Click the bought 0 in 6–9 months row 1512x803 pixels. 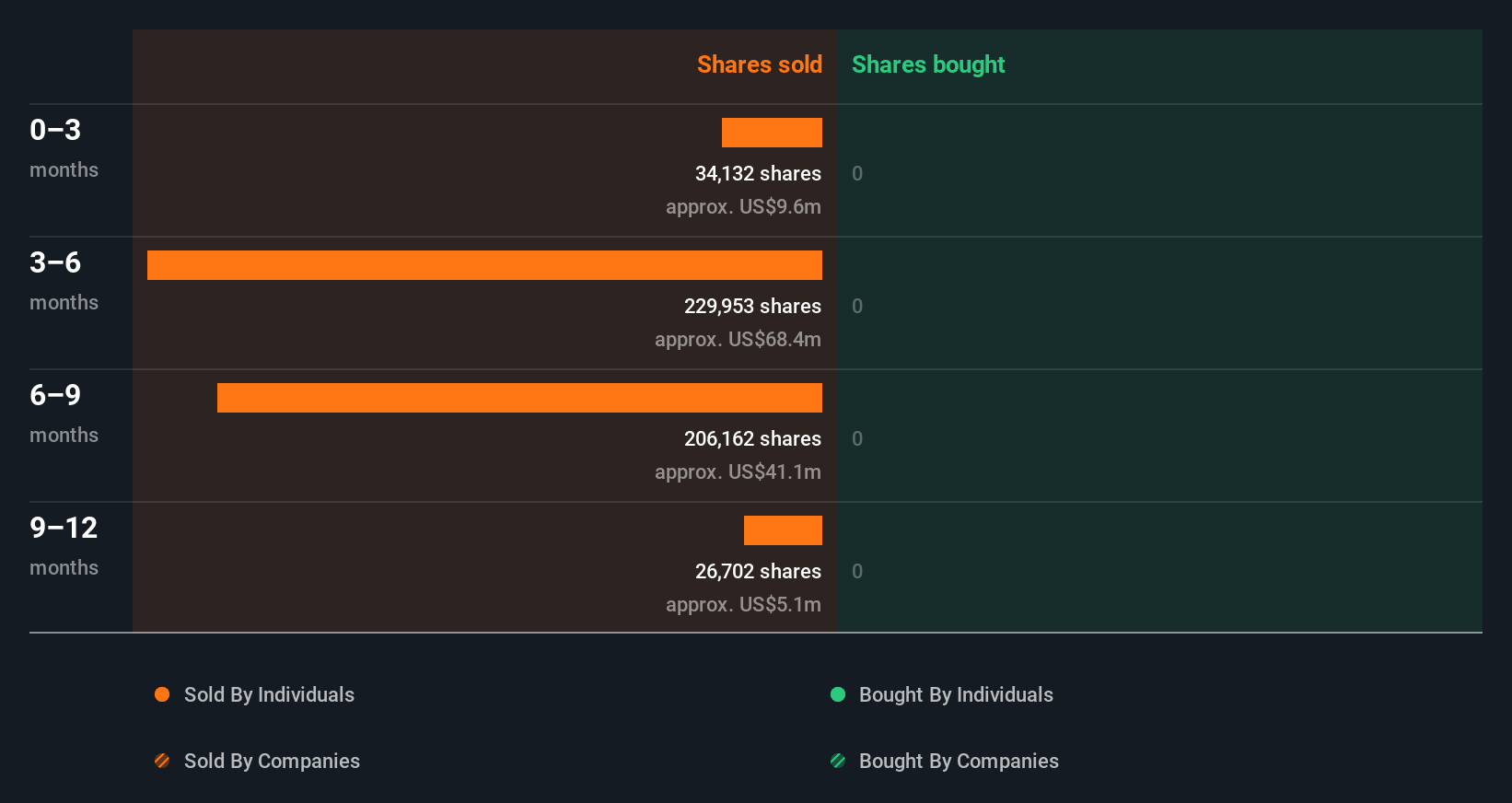(x=857, y=439)
